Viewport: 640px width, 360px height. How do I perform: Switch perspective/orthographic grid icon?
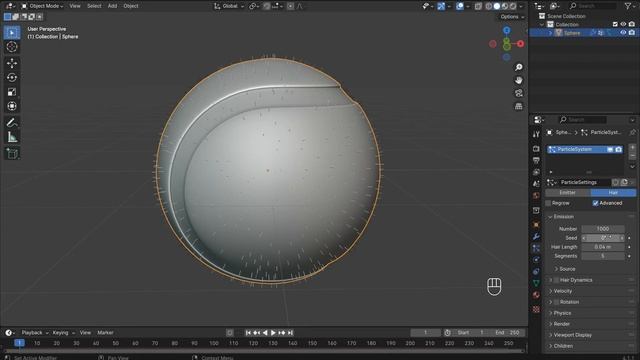click(x=518, y=106)
